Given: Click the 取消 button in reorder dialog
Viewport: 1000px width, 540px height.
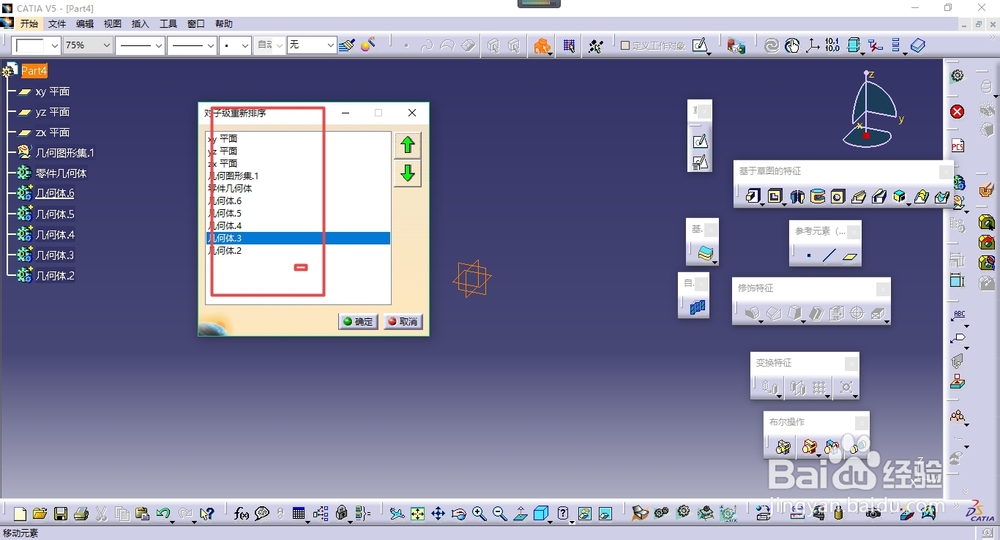Looking at the screenshot, I should pos(403,321).
